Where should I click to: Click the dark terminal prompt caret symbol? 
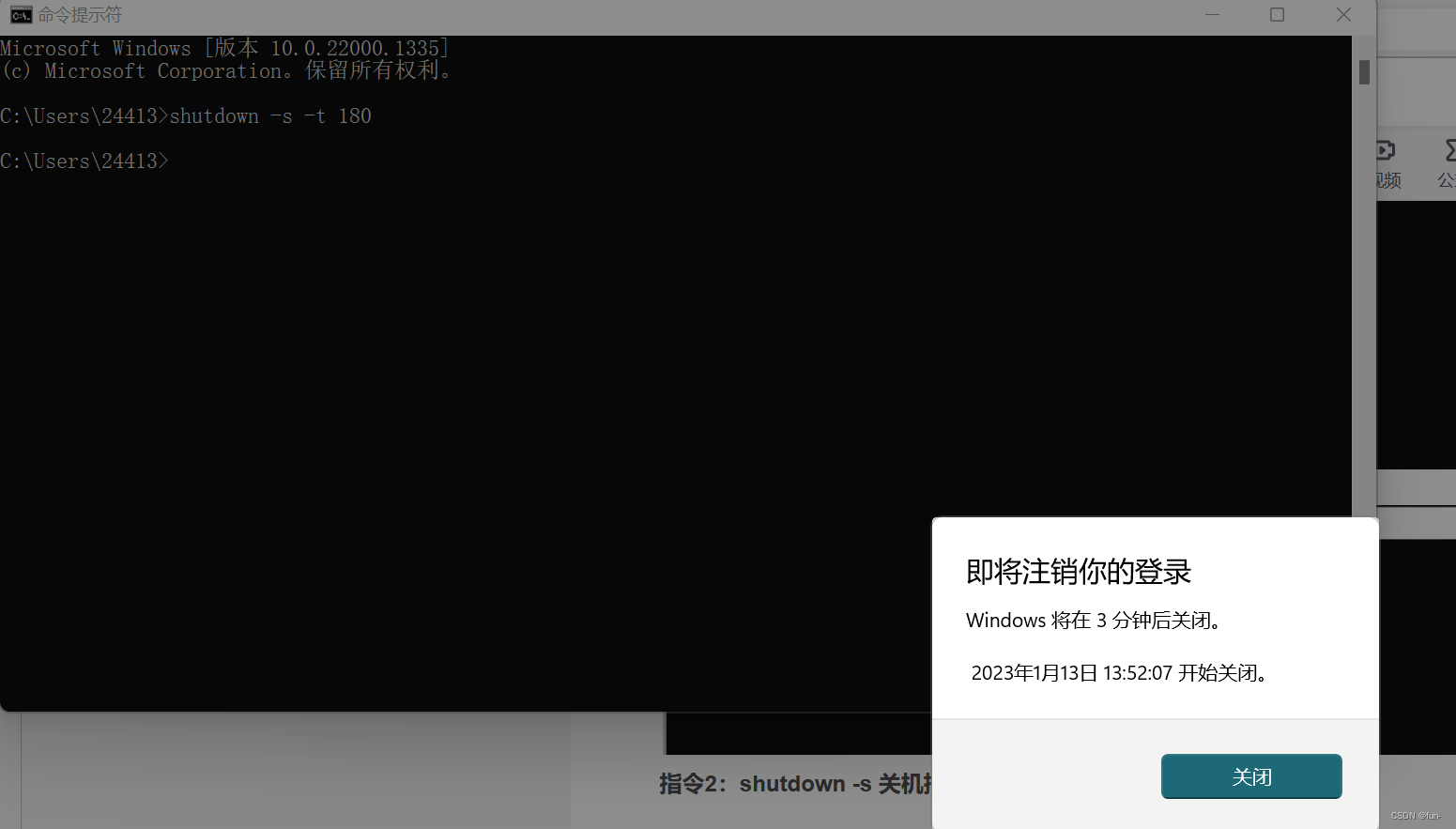pyautogui.click(x=164, y=161)
